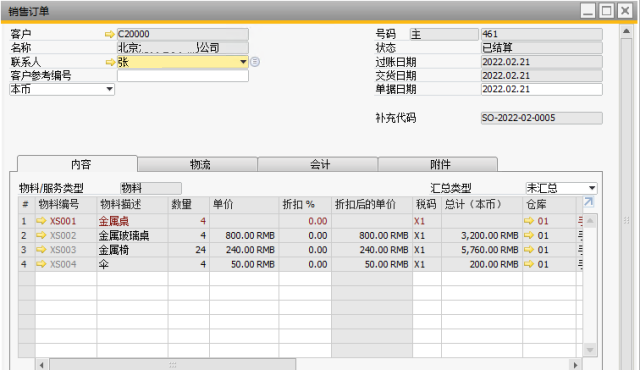The width and height of the screenshot is (640, 370).
Task: Click the 物料描述 column header
Action: (x=133, y=204)
